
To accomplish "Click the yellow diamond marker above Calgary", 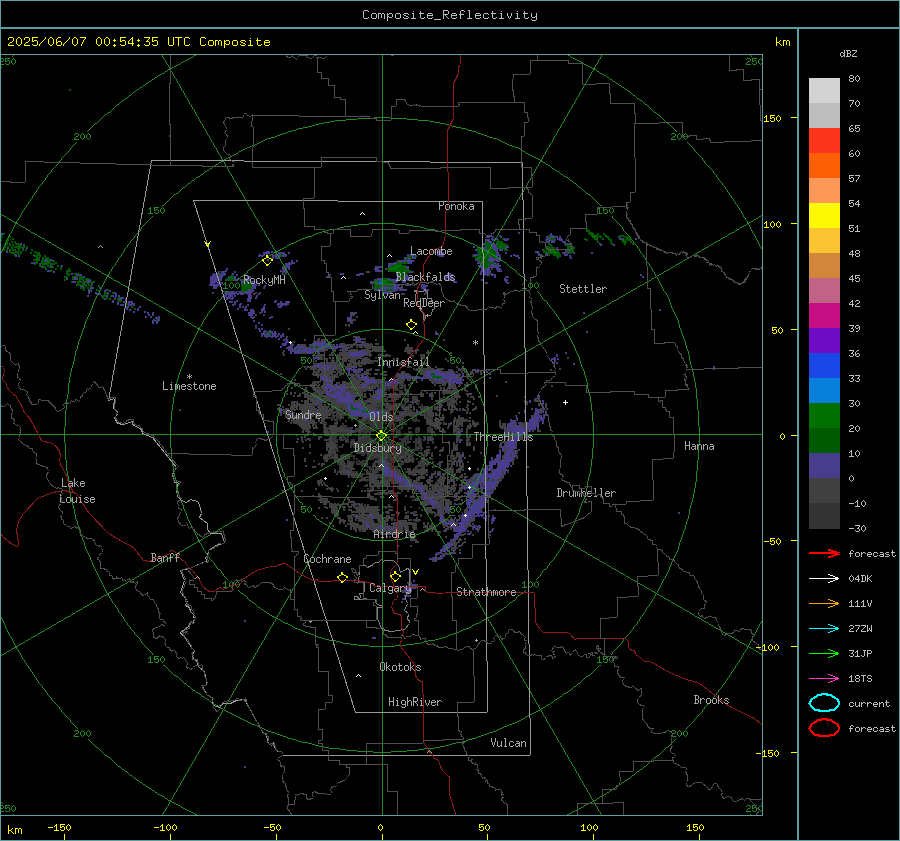I will coord(395,576).
